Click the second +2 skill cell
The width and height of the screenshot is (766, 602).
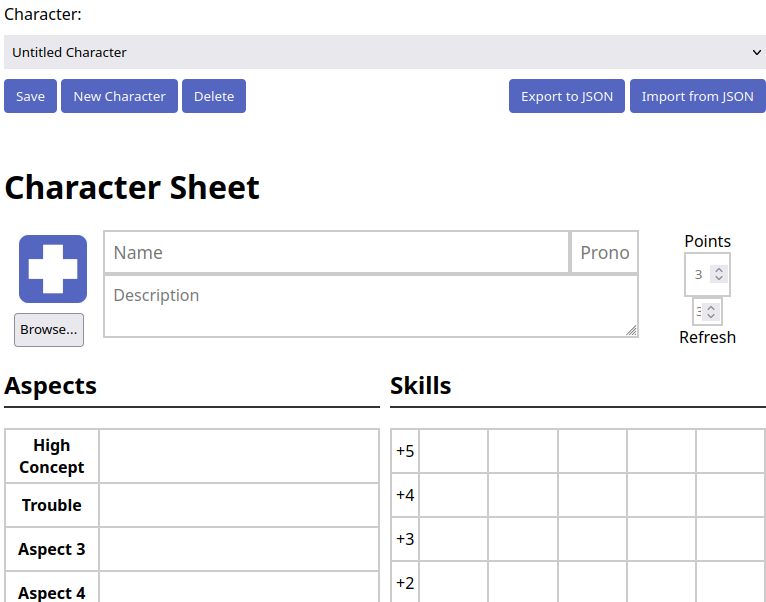tap(523, 582)
